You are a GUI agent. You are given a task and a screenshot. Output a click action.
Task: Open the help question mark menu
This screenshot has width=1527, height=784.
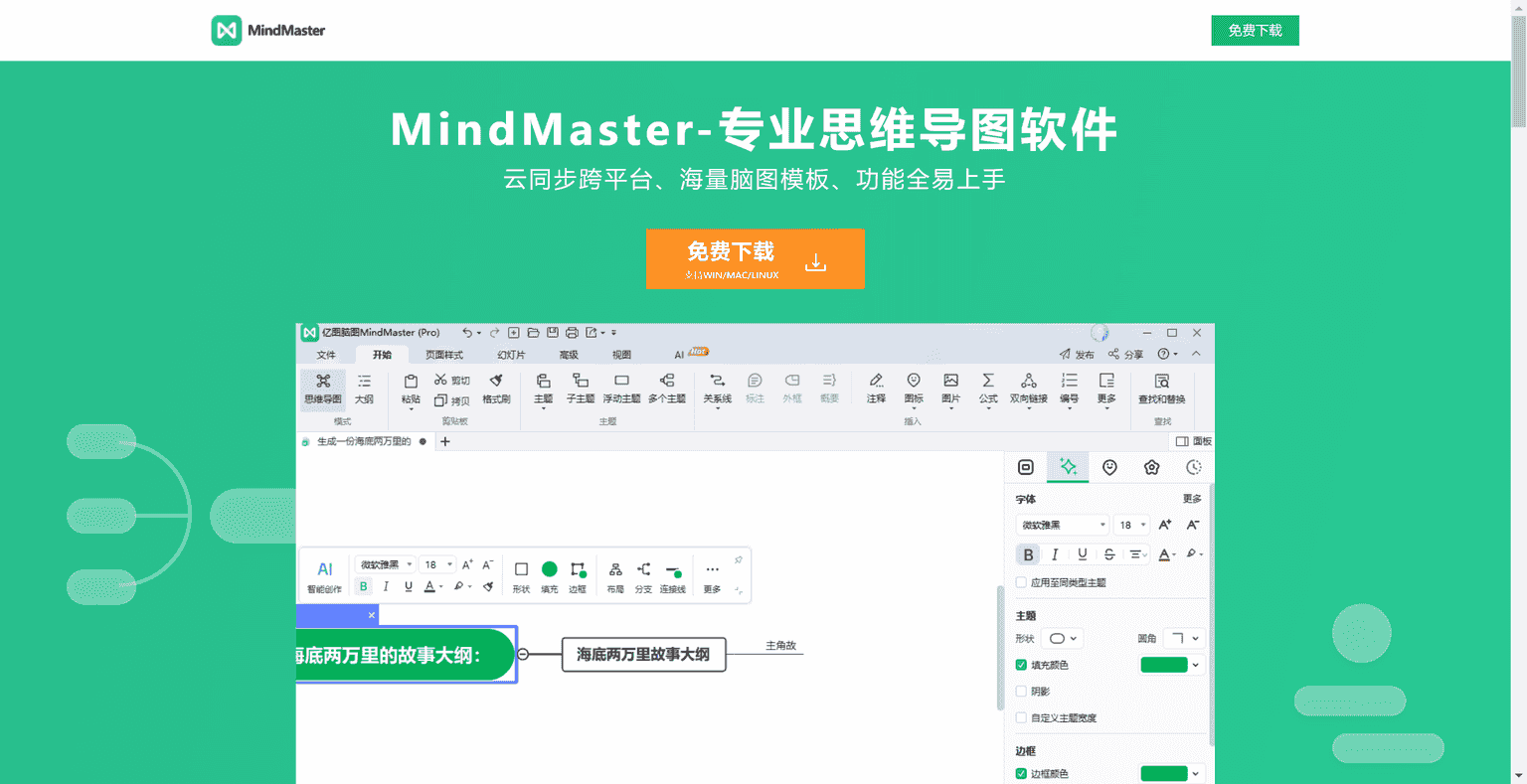point(1167,354)
